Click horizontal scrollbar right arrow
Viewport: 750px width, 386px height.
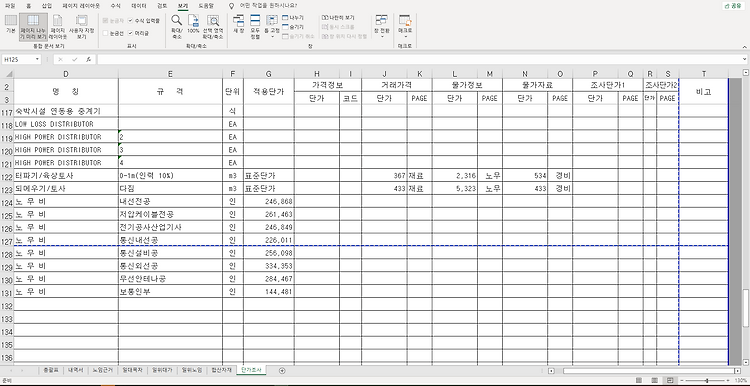pyautogui.click(x=737, y=370)
